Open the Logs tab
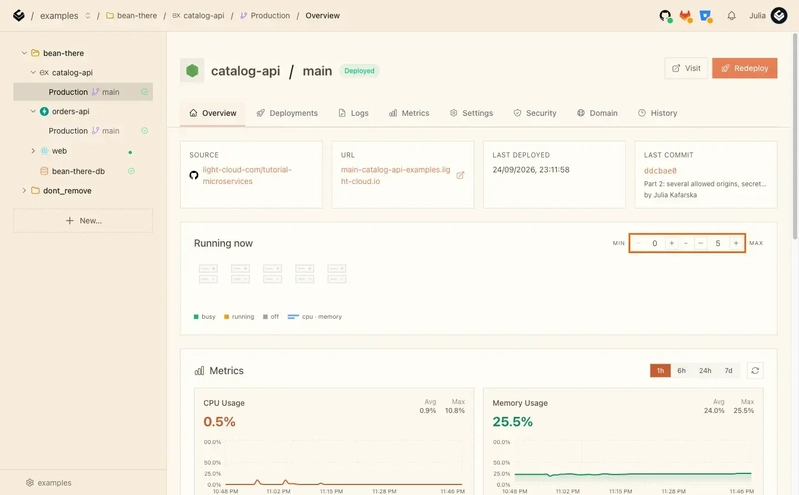Viewport: 799px width, 495px height. 353,113
